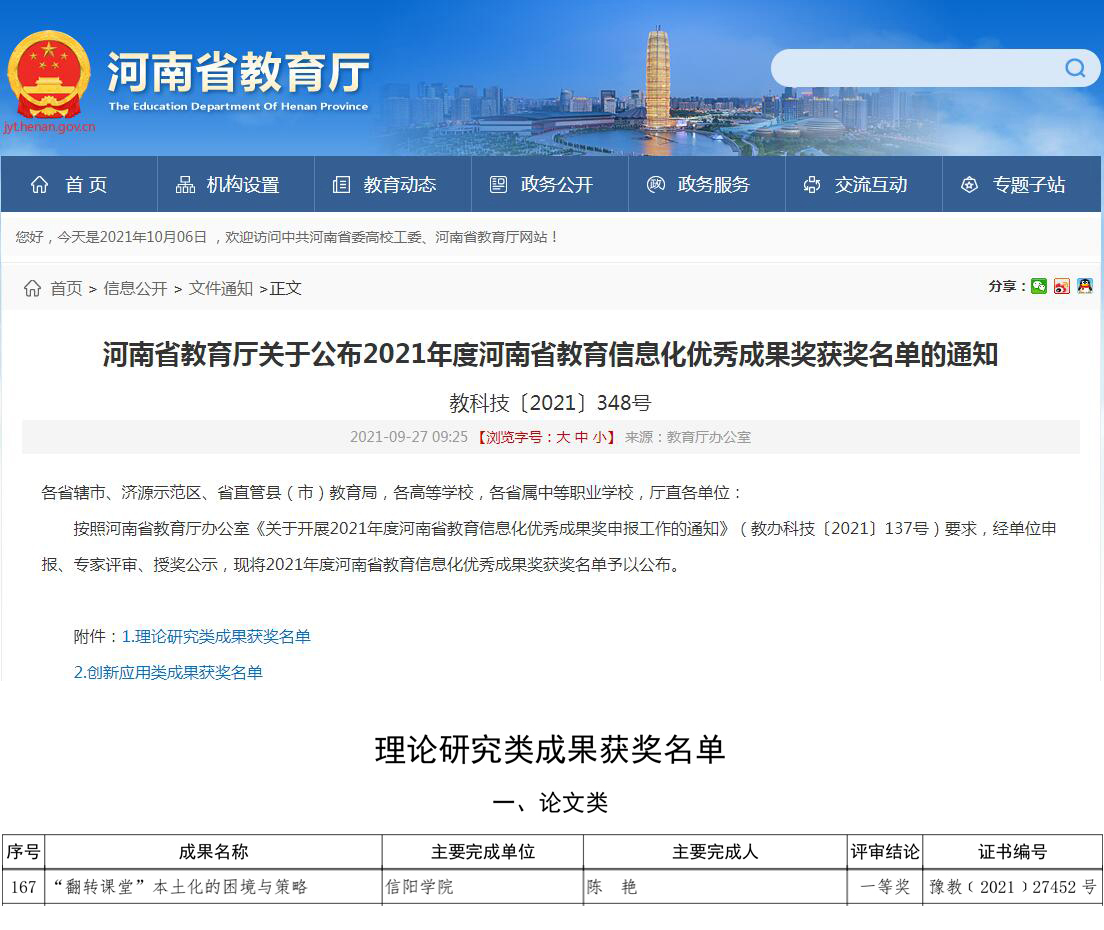The image size is (1104, 930).
Task: Click the national emblem logo
Action: tap(48, 75)
